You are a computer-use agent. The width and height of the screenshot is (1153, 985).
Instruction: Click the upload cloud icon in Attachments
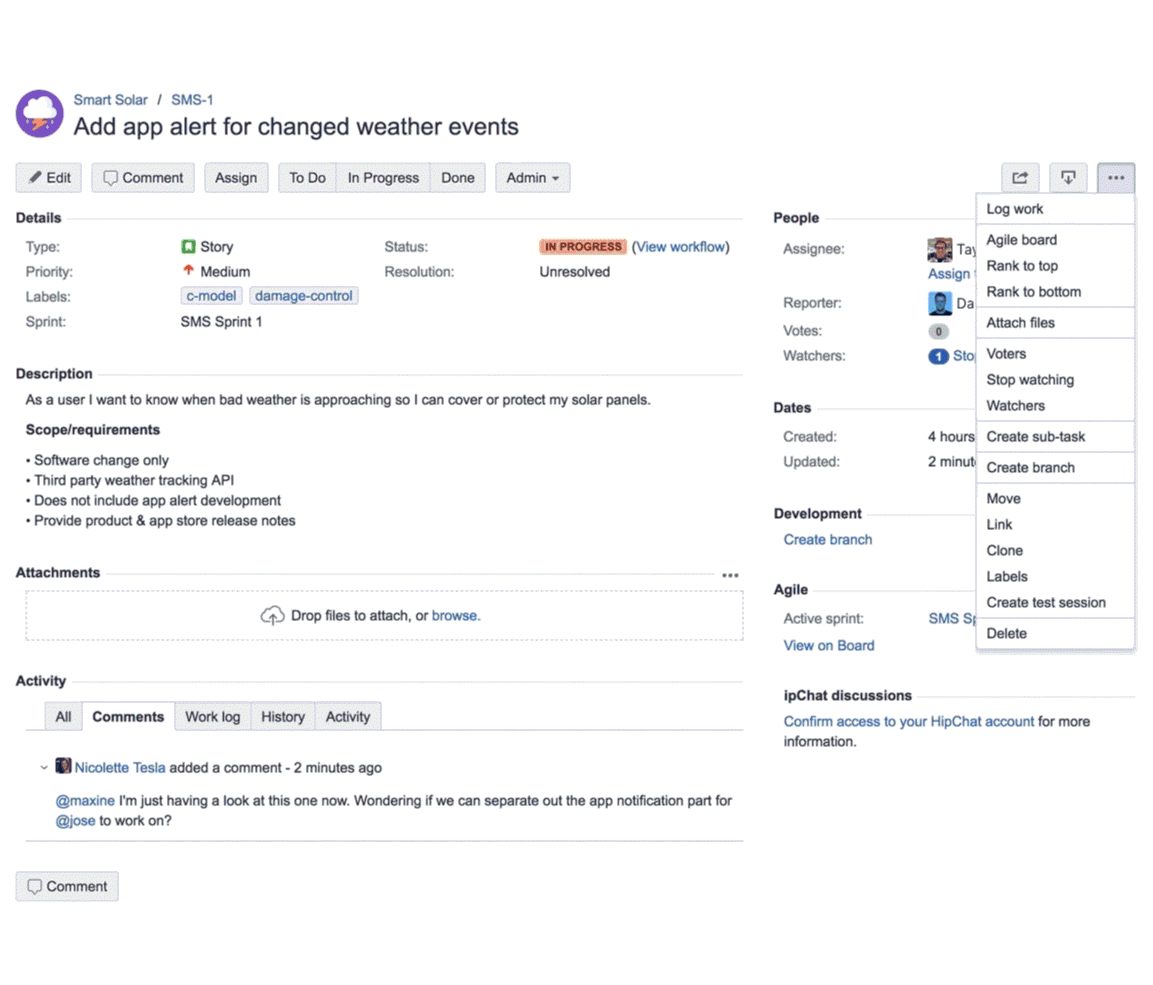coord(271,616)
